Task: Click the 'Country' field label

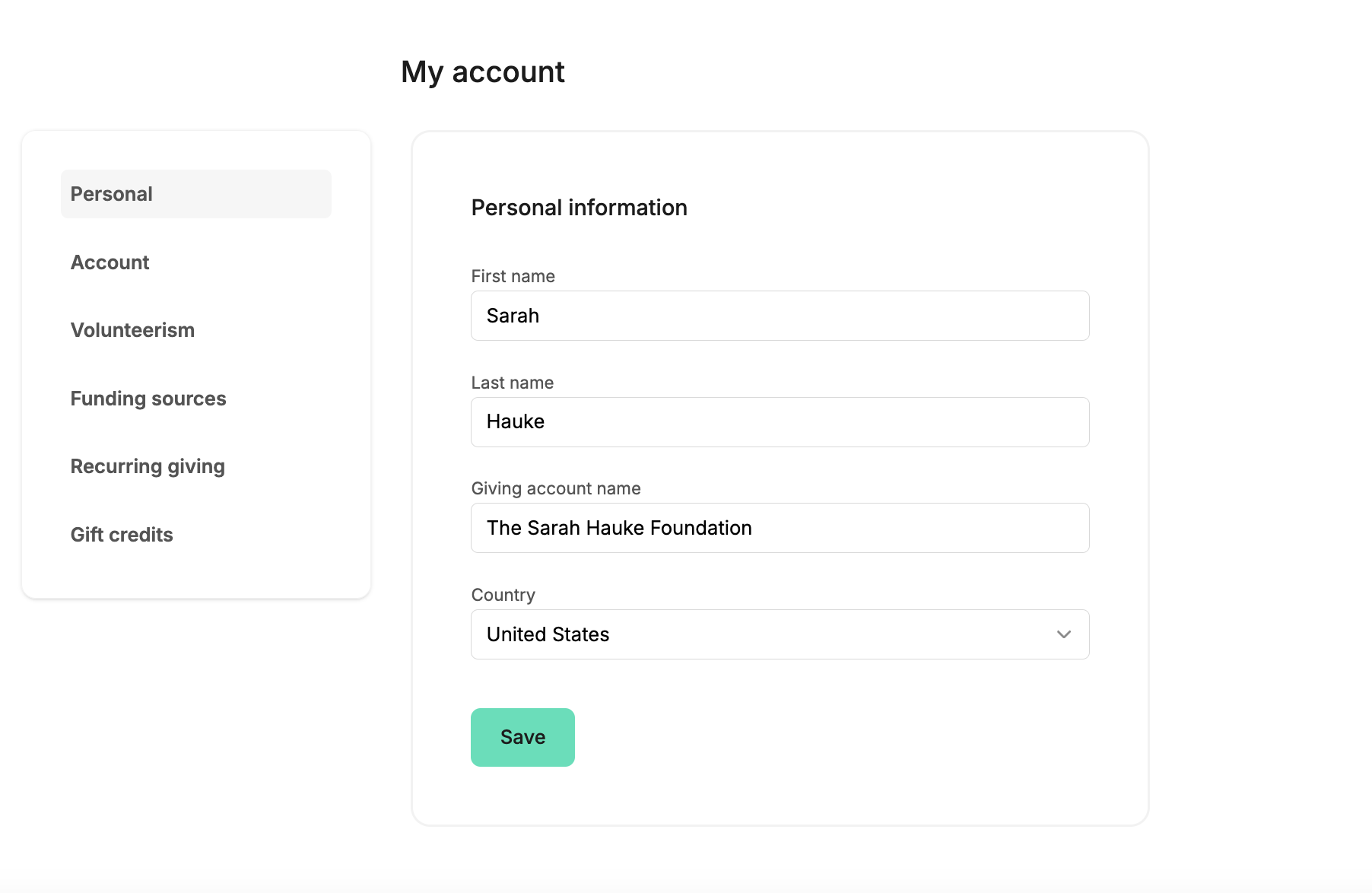Action: tap(503, 595)
